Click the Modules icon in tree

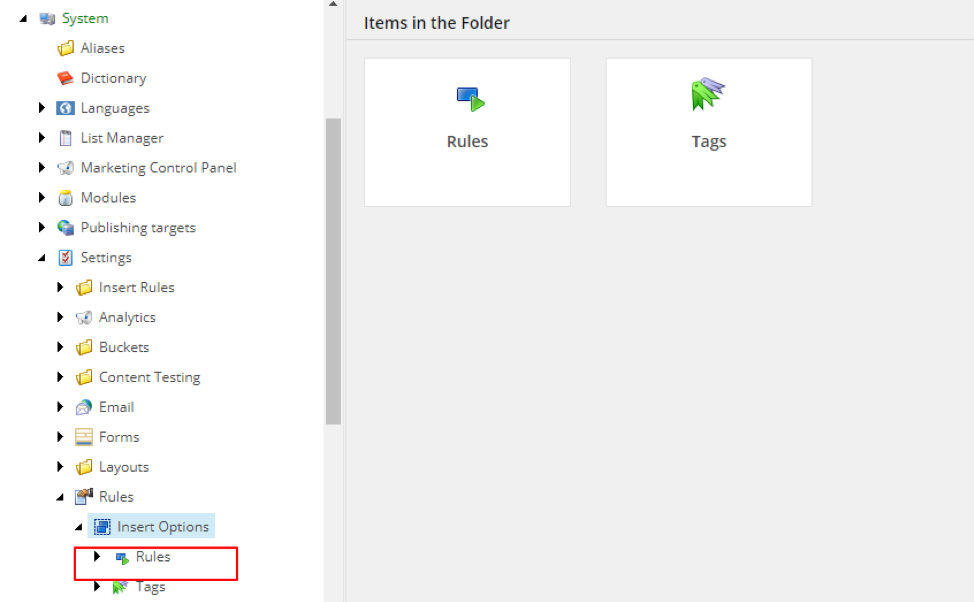pos(66,198)
